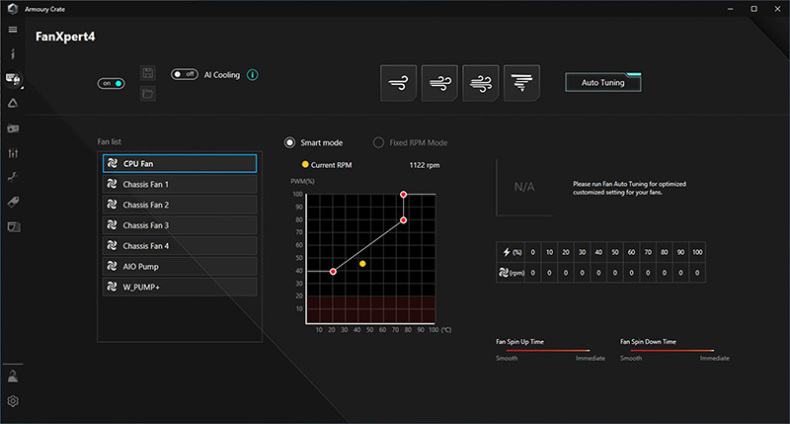The width and height of the screenshot is (790, 424).
Task: Select Chassis Fan 1 in the fan list
Action: click(x=180, y=184)
